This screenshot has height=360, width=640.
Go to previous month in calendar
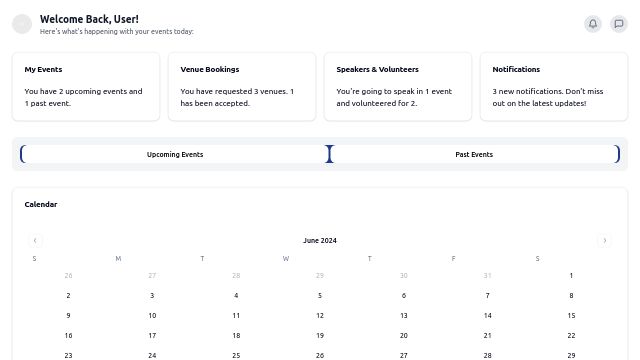[35, 240]
